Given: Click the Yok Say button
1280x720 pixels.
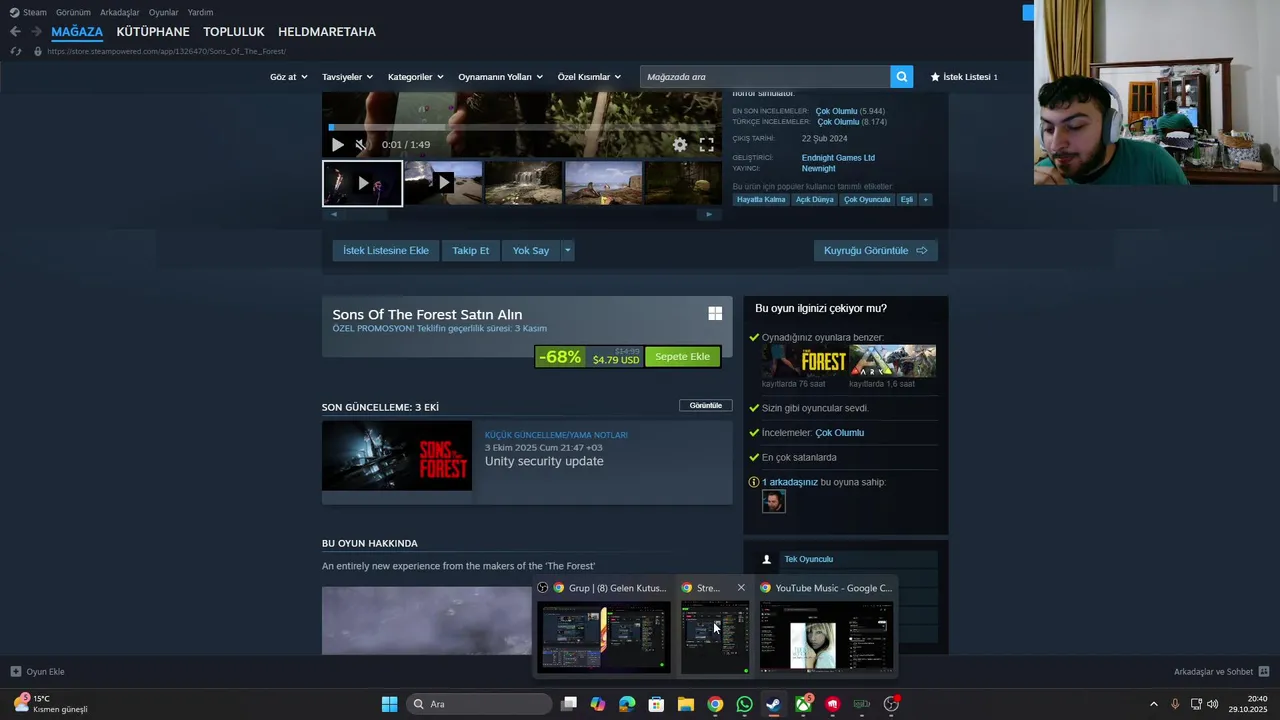Looking at the screenshot, I should click(531, 250).
